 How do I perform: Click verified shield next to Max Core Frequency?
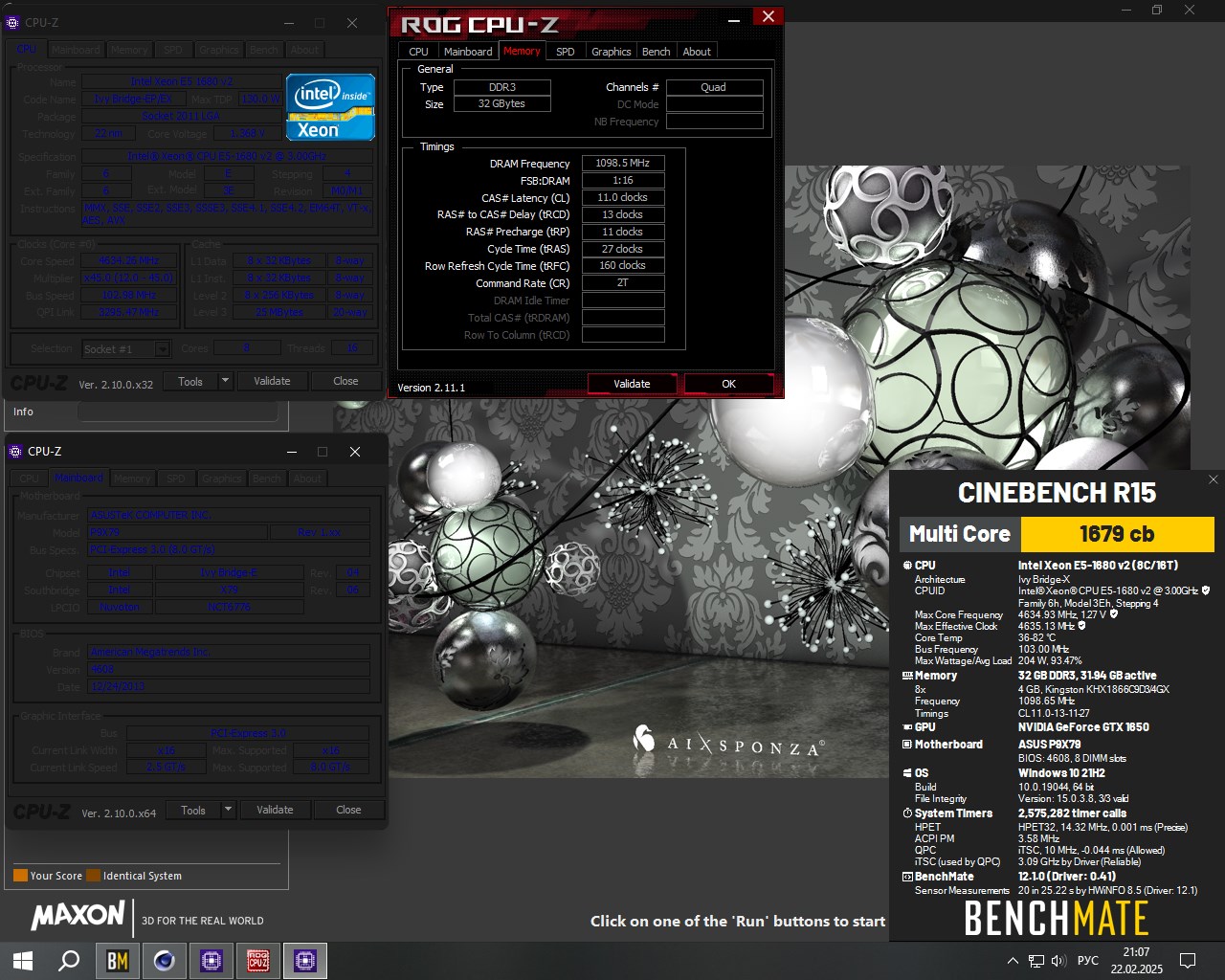1114,614
